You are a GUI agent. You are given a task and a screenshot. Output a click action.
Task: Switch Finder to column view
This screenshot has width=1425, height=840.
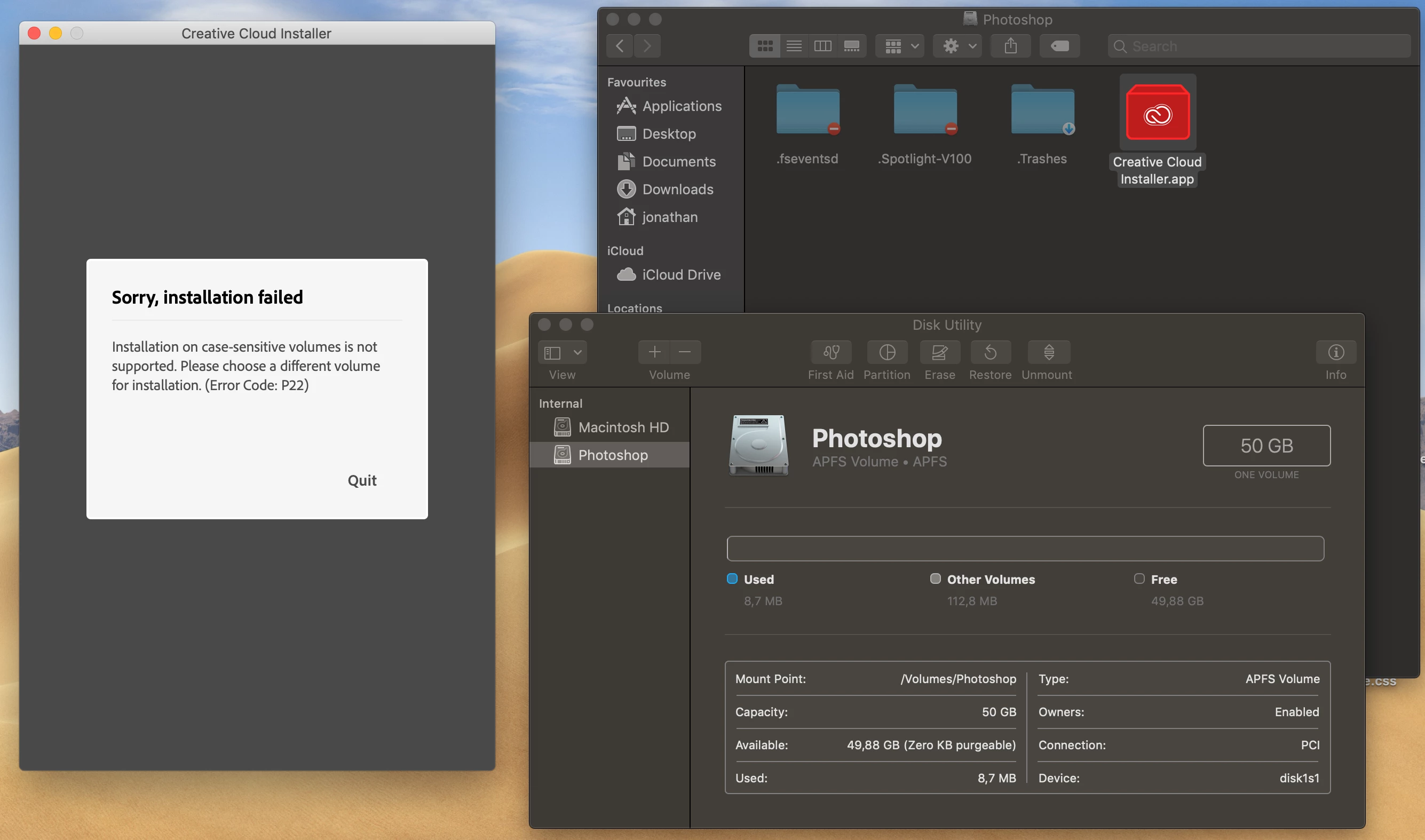click(x=822, y=46)
